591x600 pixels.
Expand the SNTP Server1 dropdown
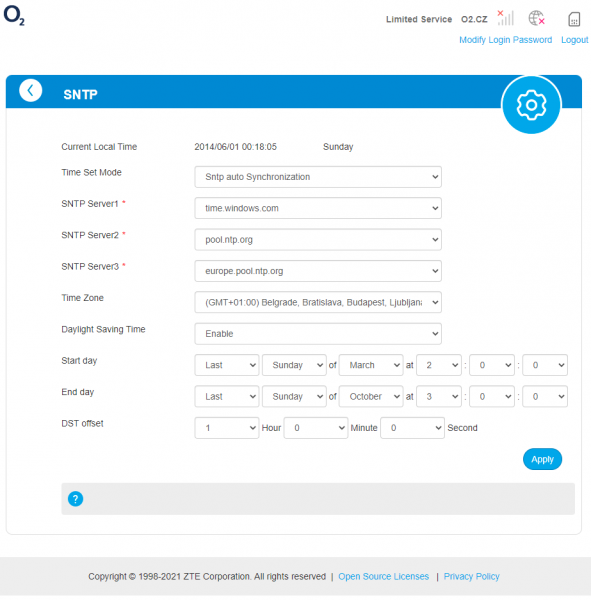pyautogui.click(x=318, y=208)
